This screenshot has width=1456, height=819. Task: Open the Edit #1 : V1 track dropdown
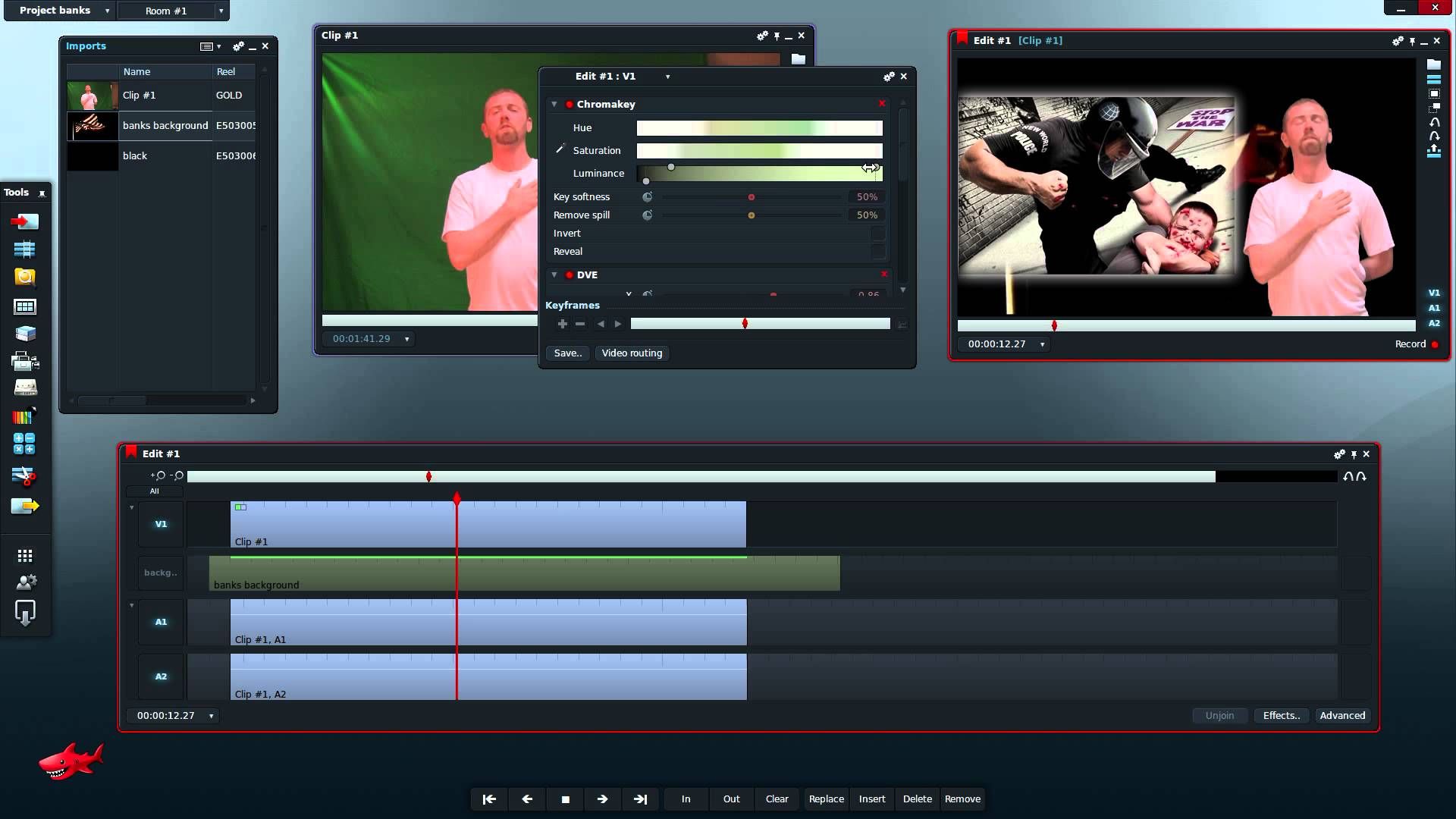pos(667,77)
